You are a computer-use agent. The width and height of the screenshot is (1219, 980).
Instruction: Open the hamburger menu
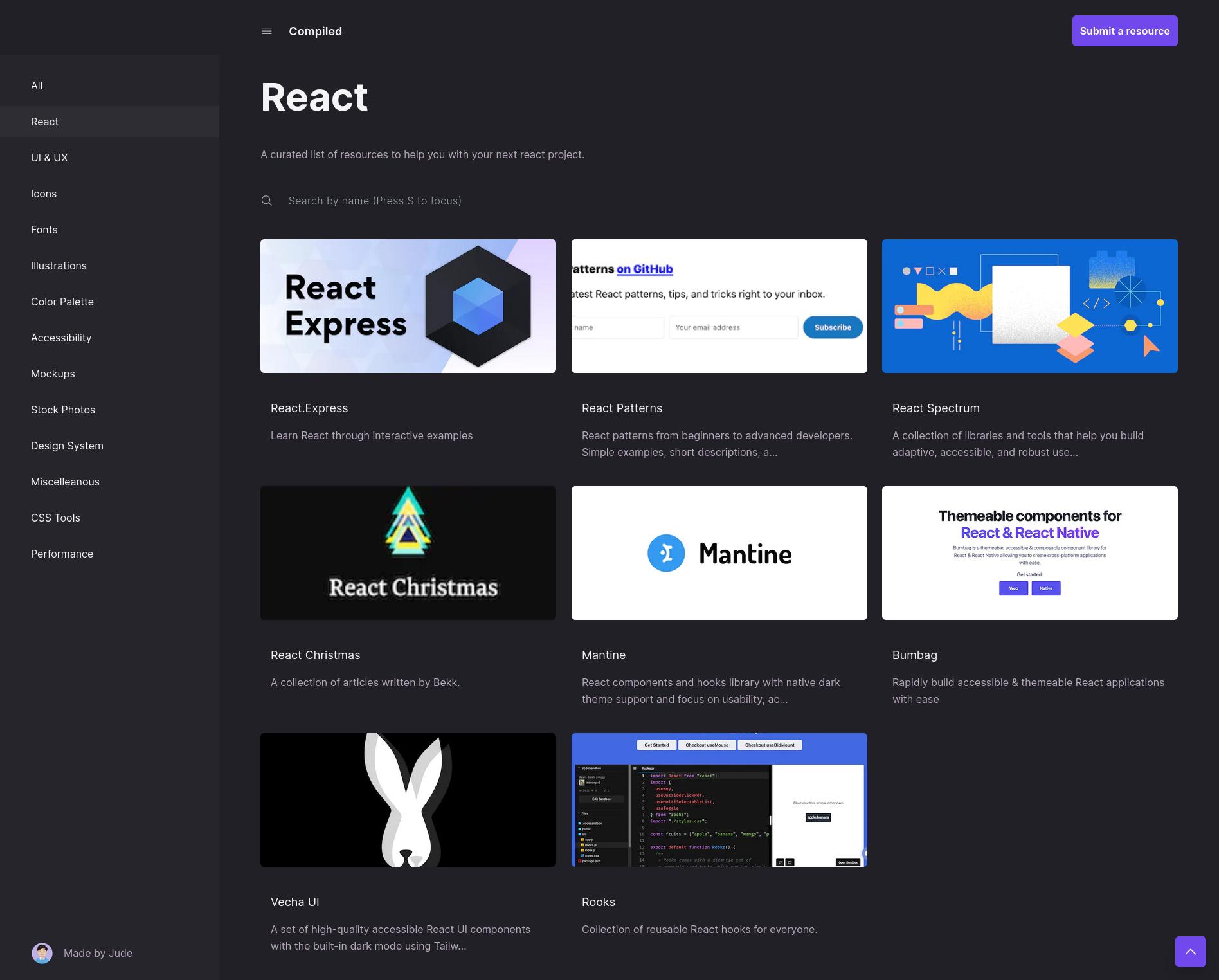click(266, 31)
